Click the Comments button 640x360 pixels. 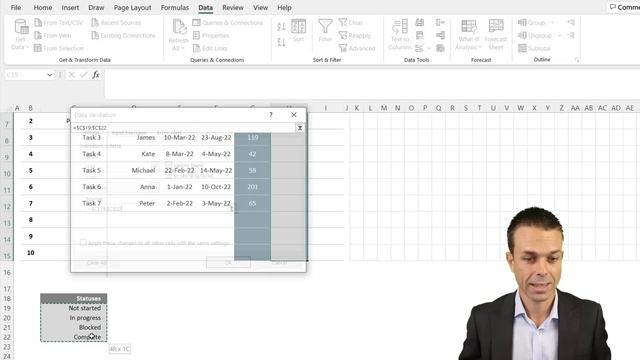[x=624, y=7]
